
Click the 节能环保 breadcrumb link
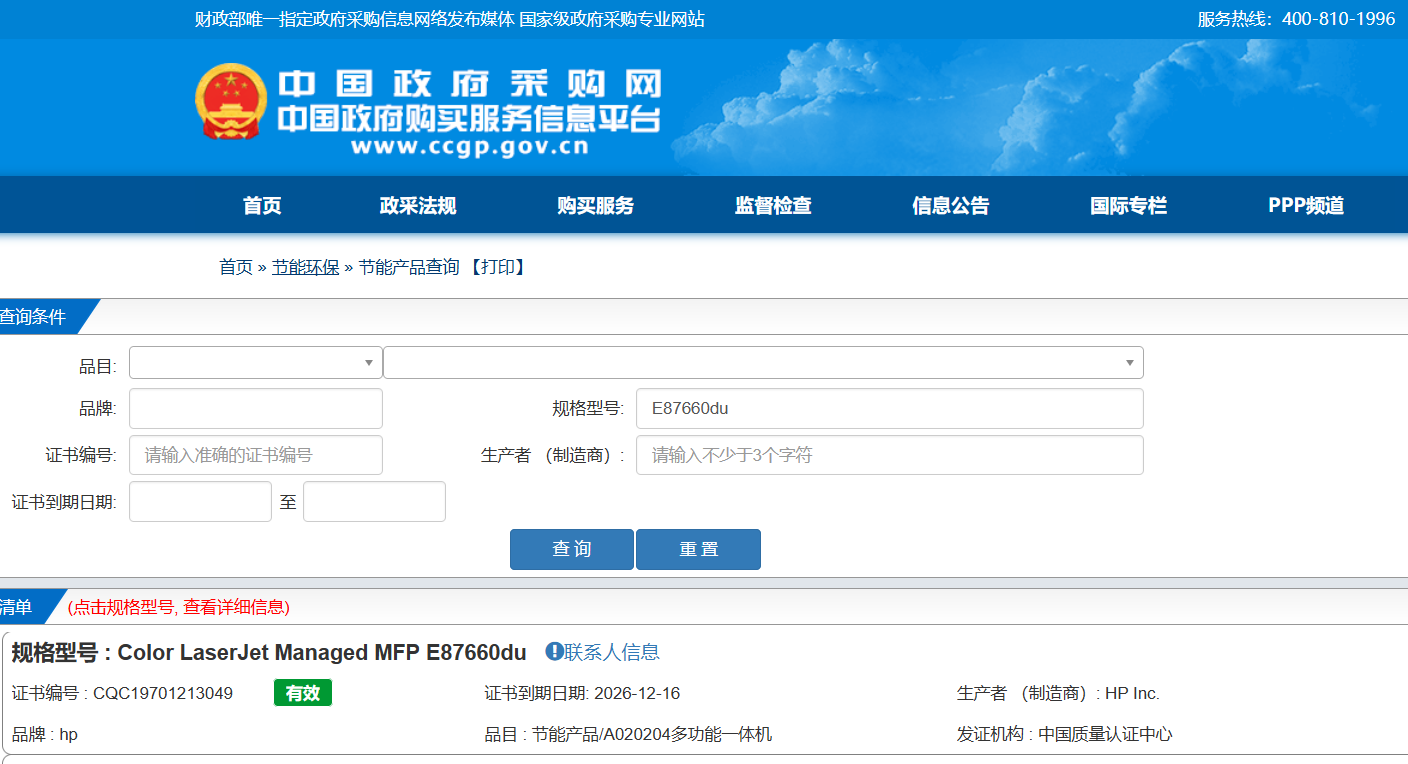(305, 267)
